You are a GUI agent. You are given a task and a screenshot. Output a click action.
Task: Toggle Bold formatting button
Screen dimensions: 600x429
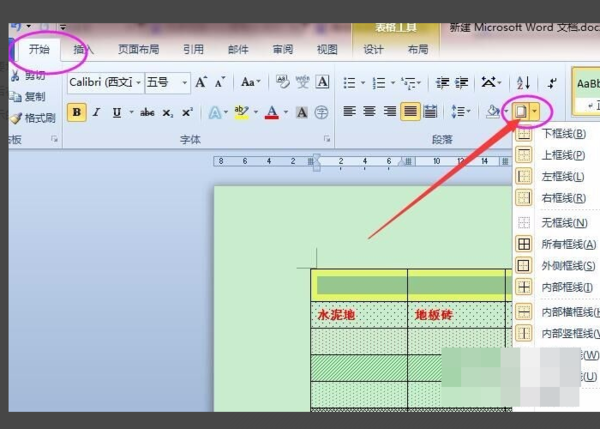77,112
